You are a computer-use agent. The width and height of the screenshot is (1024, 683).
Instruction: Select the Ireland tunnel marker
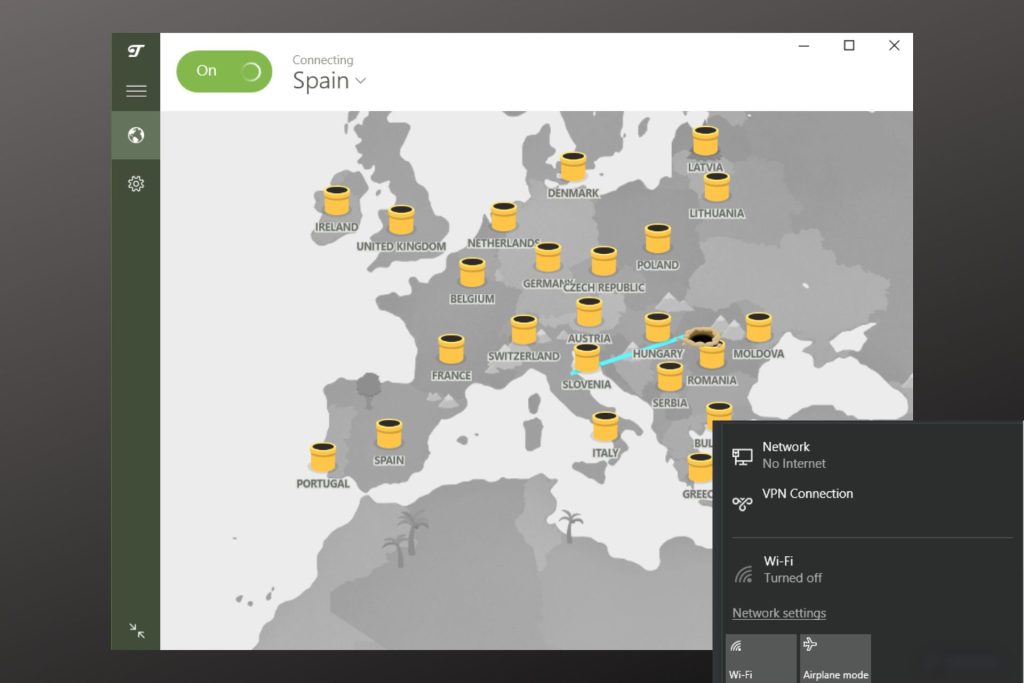(337, 198)
